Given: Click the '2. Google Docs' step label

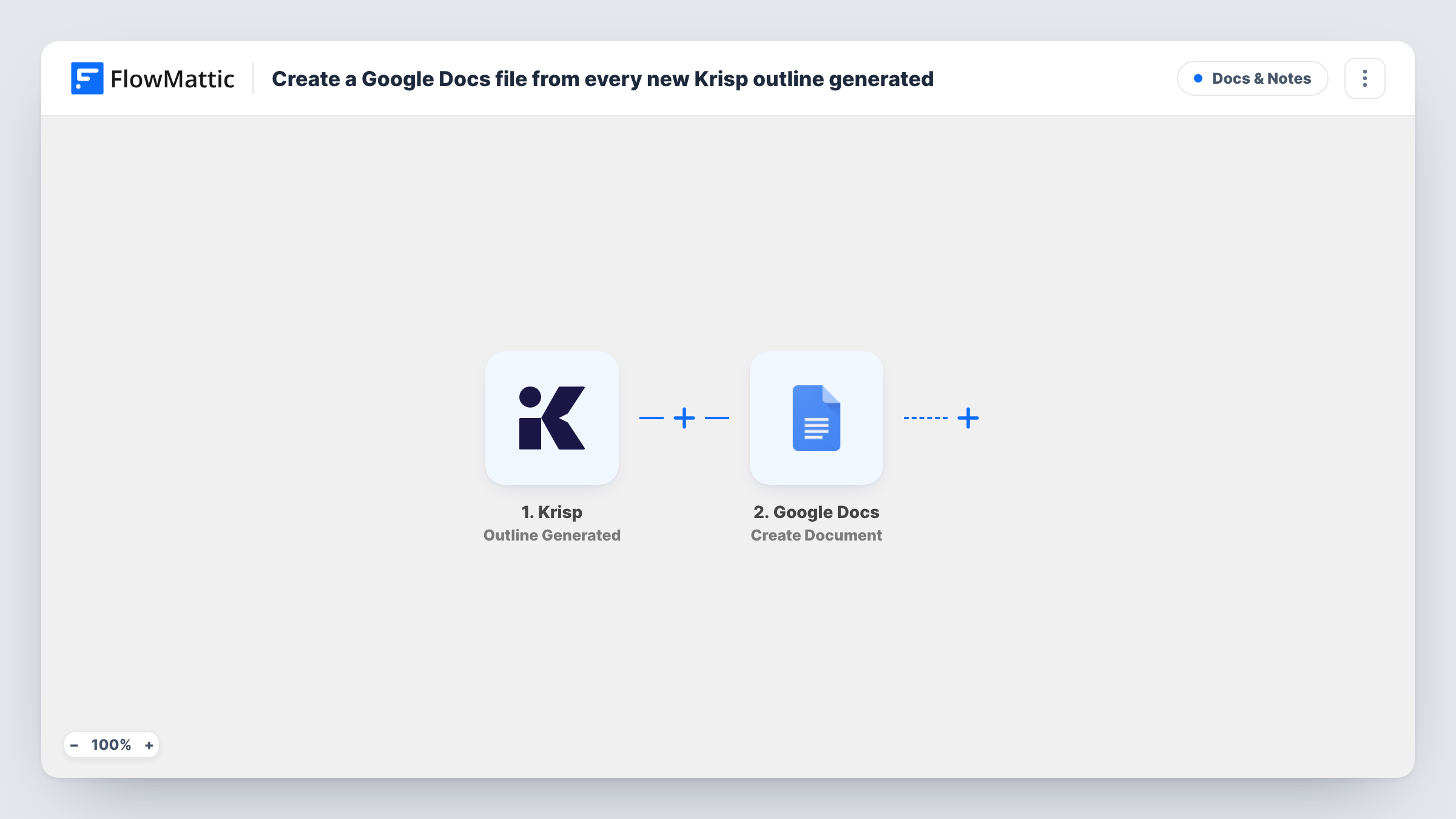Looking at the screenshot, I should tap(817, 512).
